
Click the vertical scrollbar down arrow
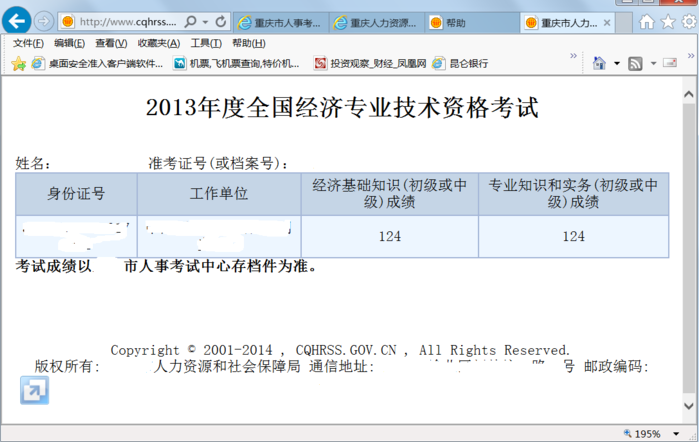click(689, 405)
